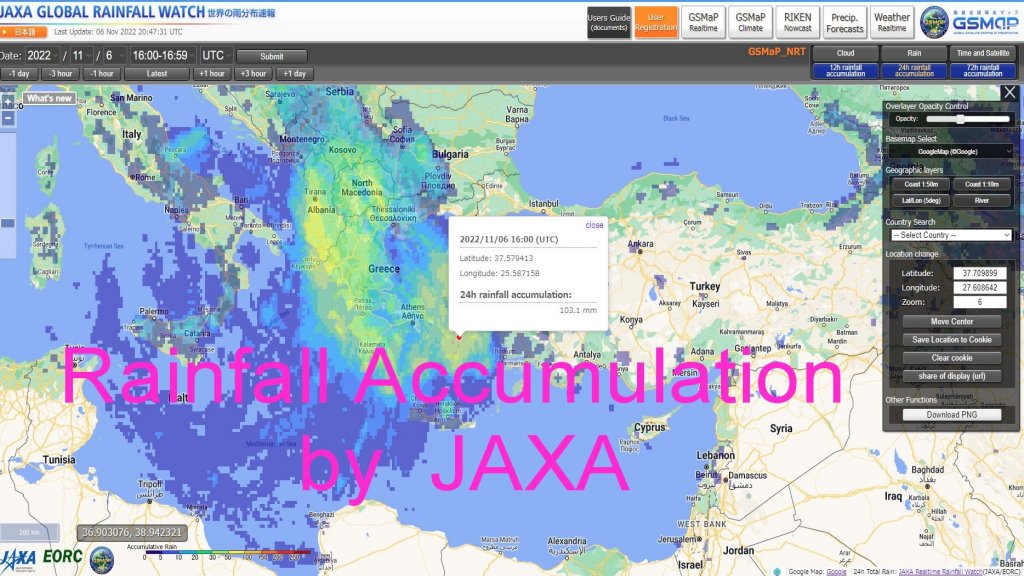Open the Users Guide documents
The height and width of the screenshot is (576, 1024).
[609, 22]
